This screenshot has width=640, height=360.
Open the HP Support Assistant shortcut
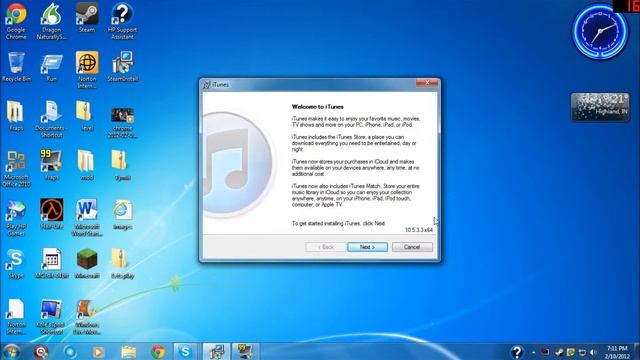(122, 21)
